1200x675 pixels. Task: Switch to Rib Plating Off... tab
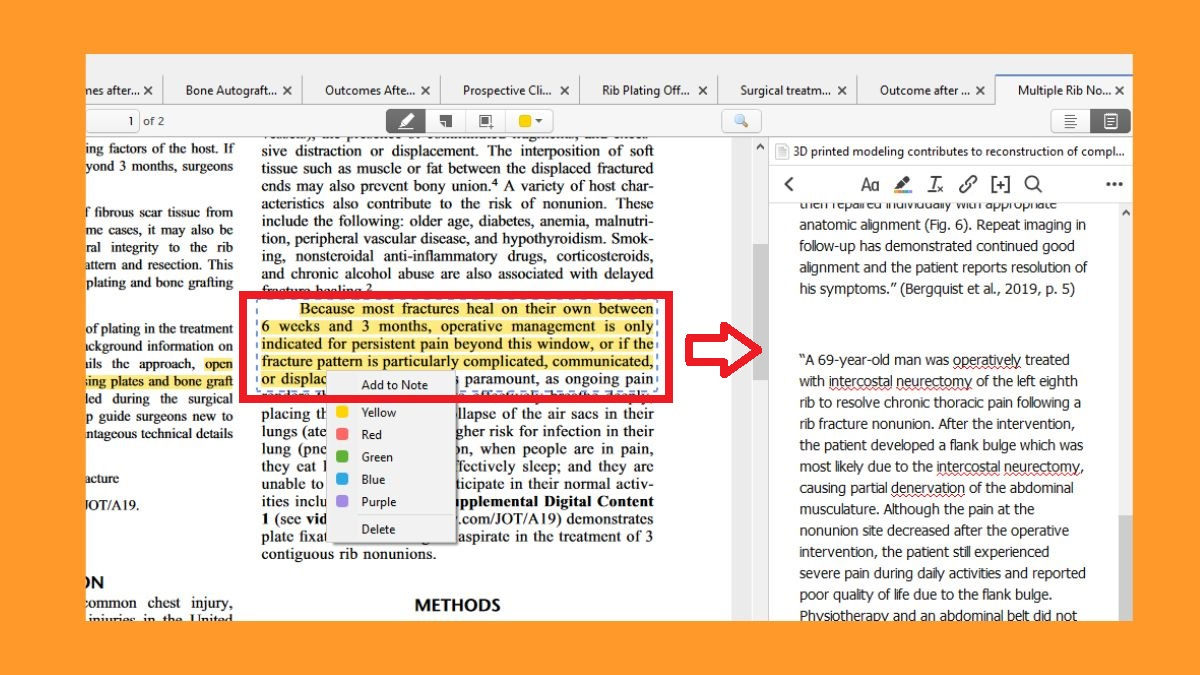[x=646, y=90]
